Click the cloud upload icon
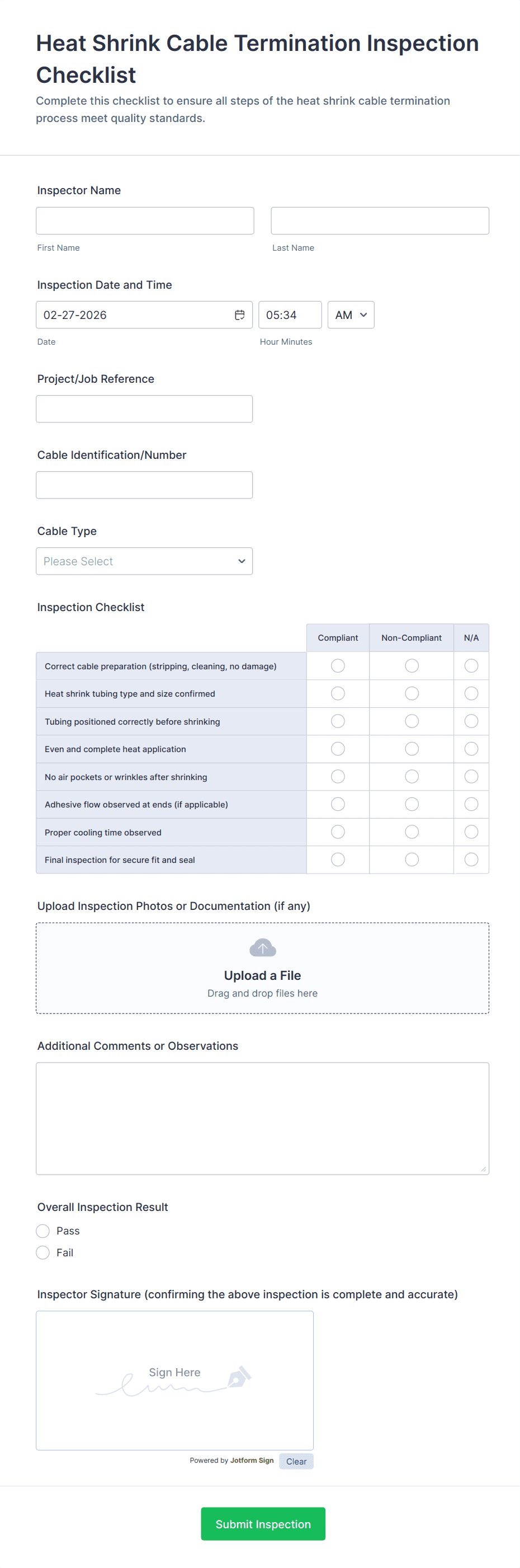The width and height of the screenshot is (520, 1568). click(263, 947)
